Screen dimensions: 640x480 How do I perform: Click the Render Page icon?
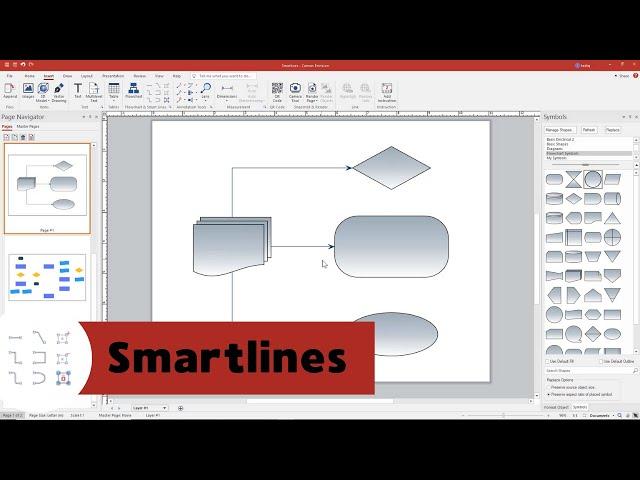pyautogui.click(x=312, y=92)
